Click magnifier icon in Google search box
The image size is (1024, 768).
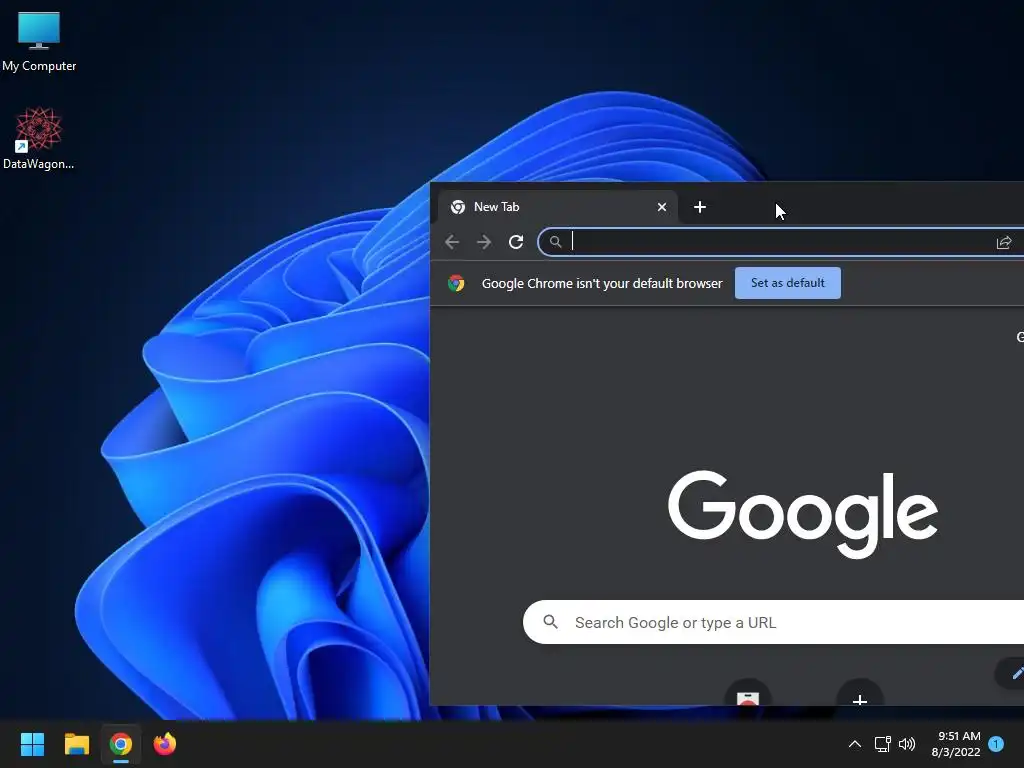point(551,622)
